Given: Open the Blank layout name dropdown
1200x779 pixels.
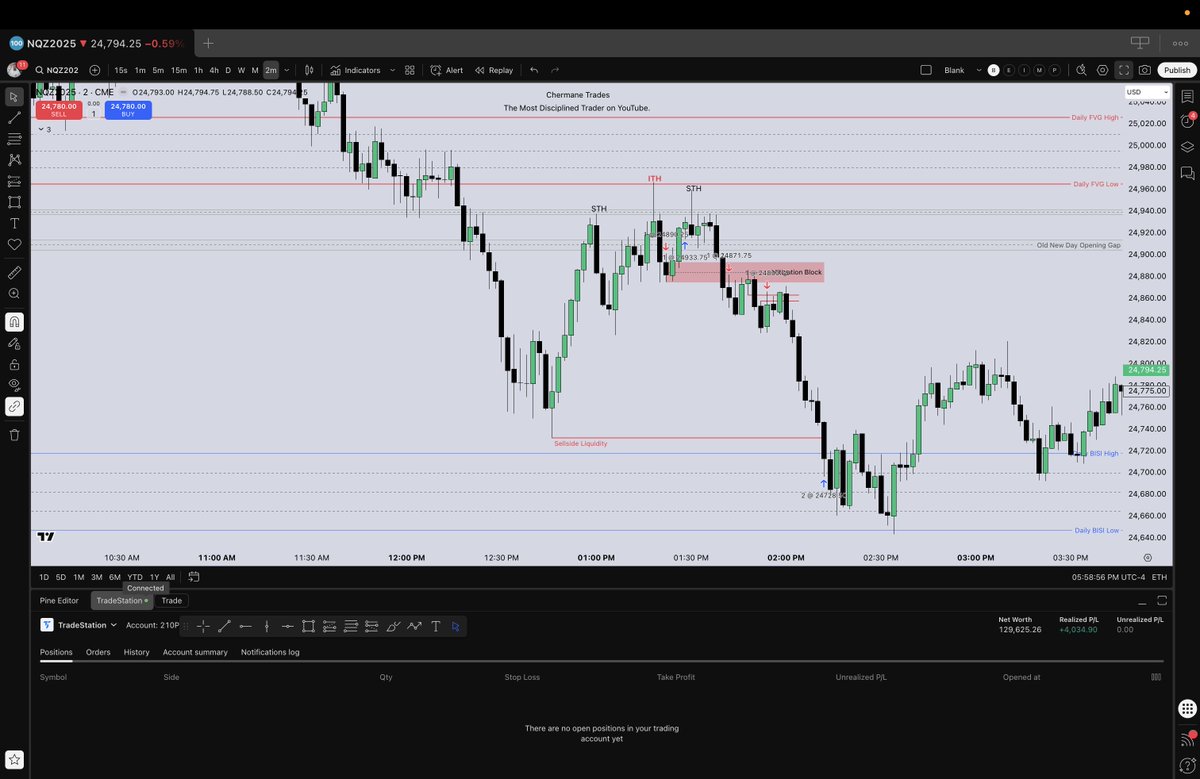Looking at the screenshot, I should tap(962, 70).
